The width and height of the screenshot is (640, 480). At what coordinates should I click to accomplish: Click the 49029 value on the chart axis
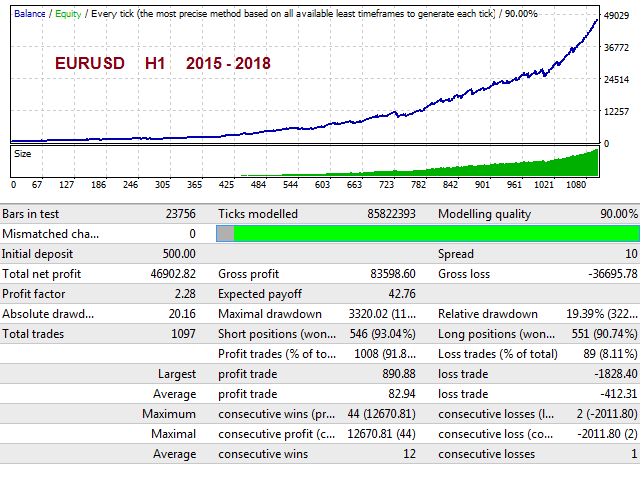pyautogui.click(x=616, y=16)
